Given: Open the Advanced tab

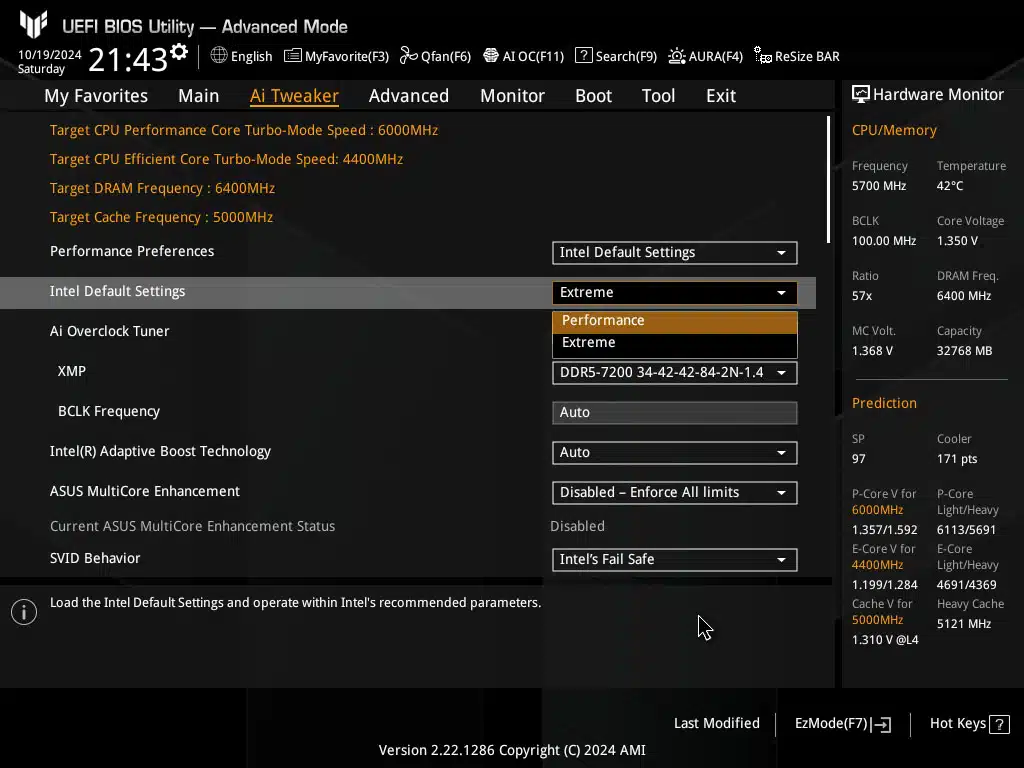Looking at the screenshot, I should 409,96.
